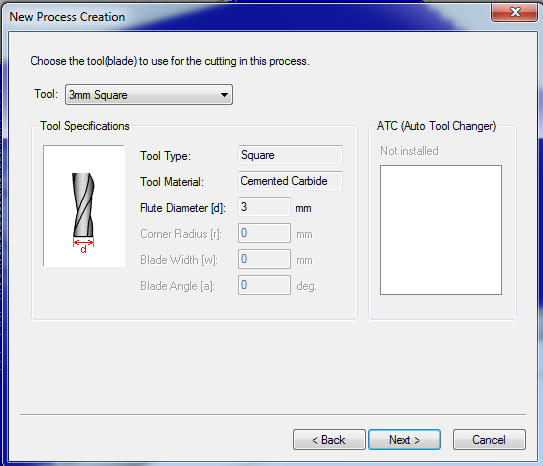Cancel the New Process Creation dialog
The height and width of the screenshot is (466, 543).
(x=489, y=440)
